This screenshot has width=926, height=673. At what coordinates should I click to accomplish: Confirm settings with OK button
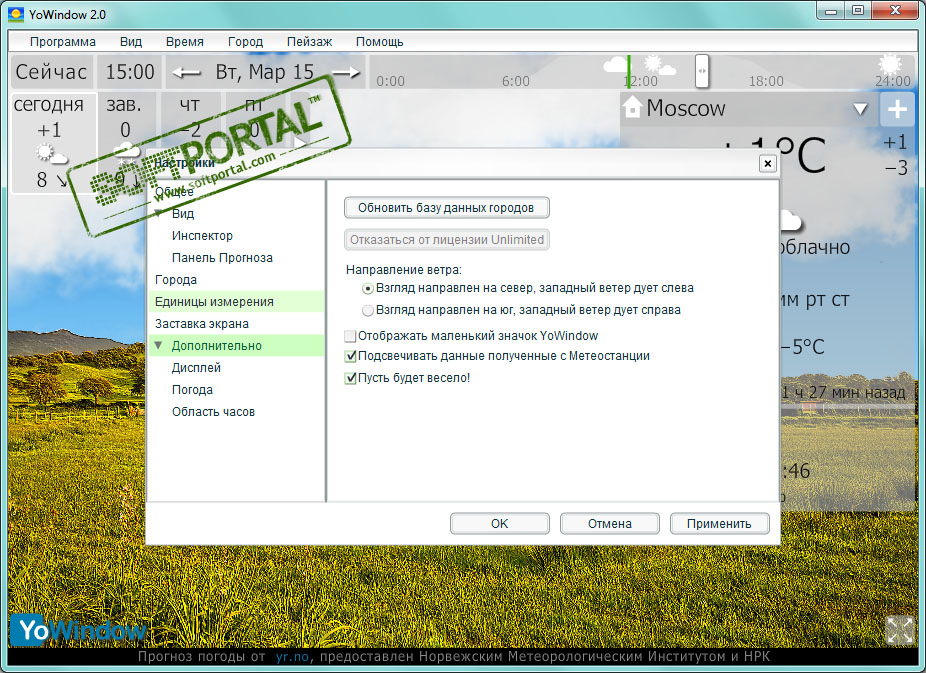click(x=500, y=524)
